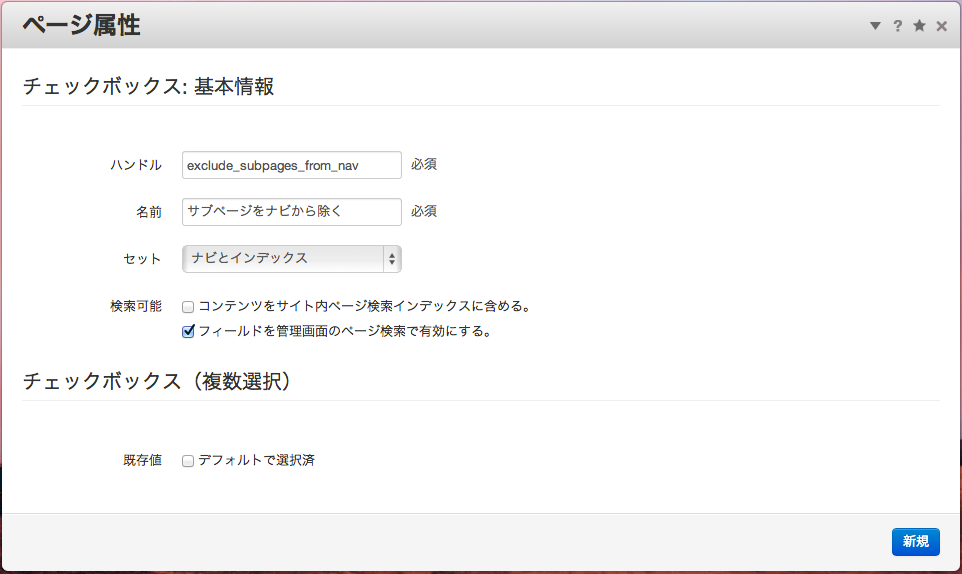Click the セット field label
The width and height of the screenshot is (962, 574).
(x=142, y=259)
